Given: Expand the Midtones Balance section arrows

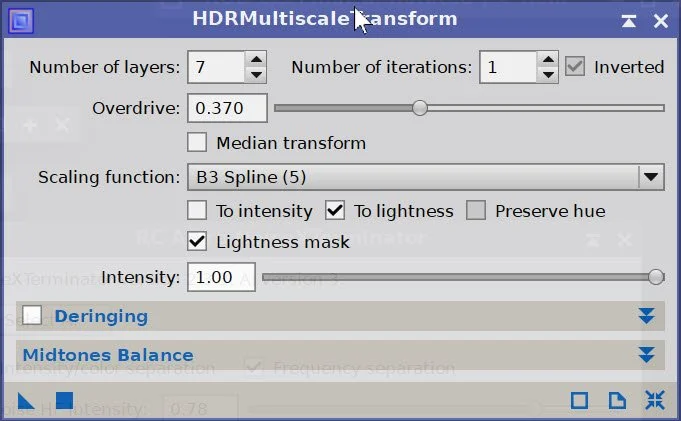Looking at the screenshot, I should [x=646, y=355].
